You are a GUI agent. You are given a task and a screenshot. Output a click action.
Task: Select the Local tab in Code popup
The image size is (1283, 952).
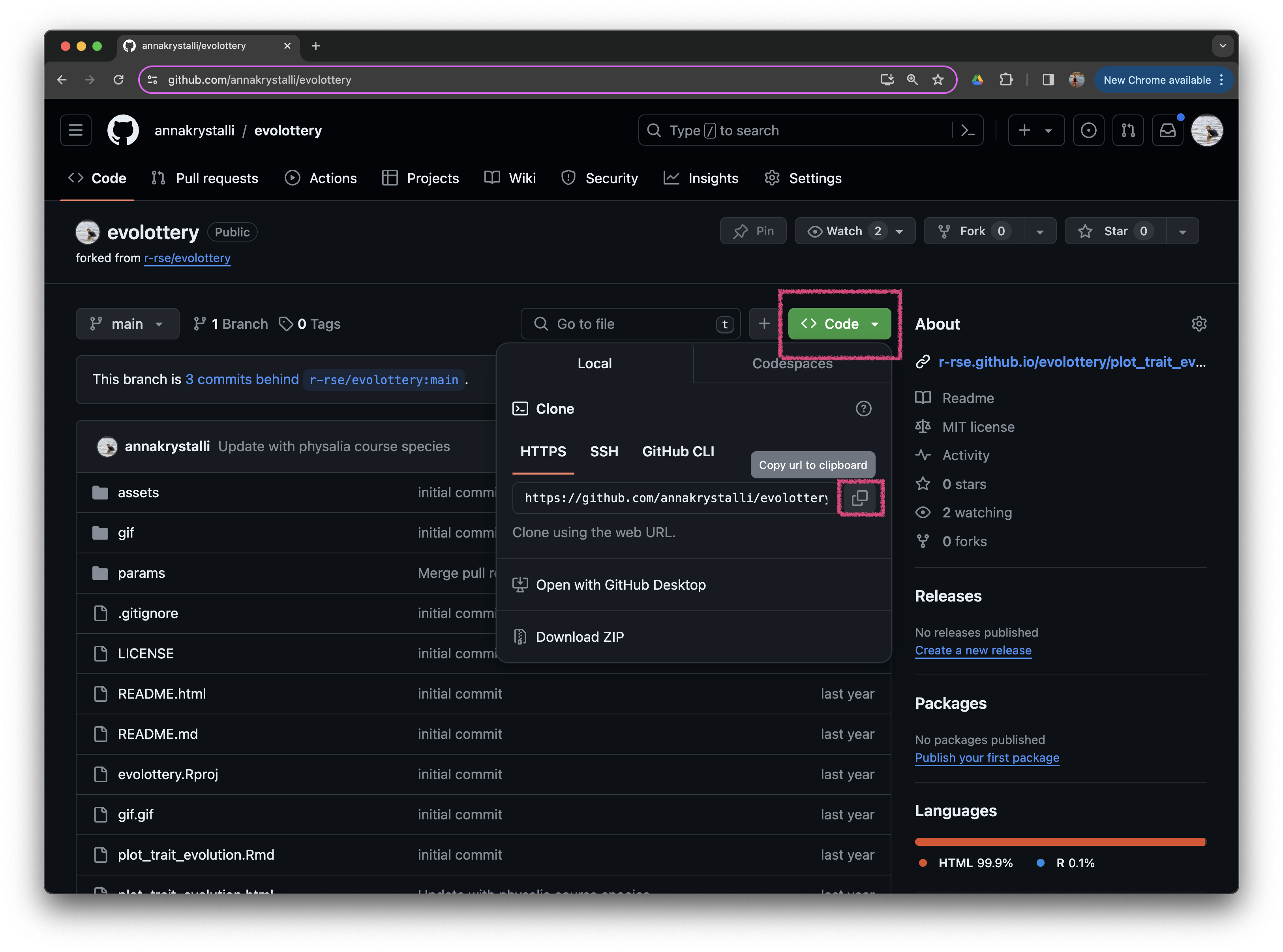pyautogui.click(x=594, y=363)
